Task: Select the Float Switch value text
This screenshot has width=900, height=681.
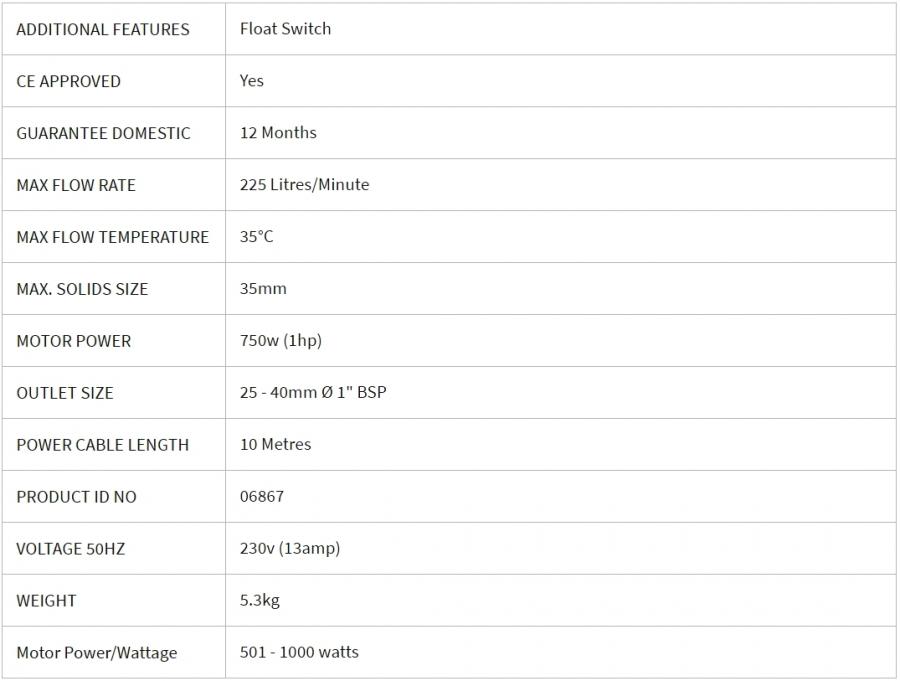Action: 285,29
